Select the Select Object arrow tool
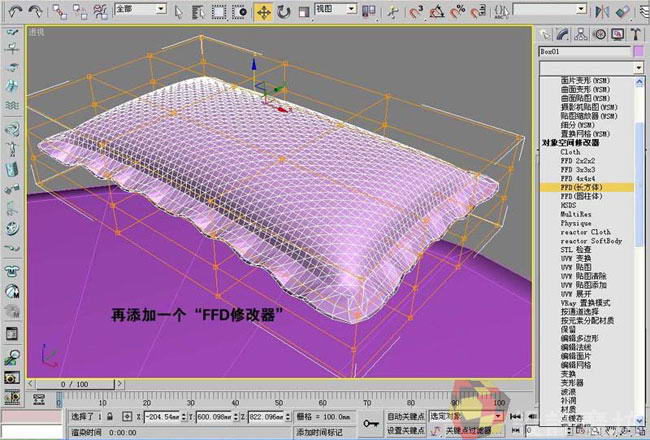The image size is (650, 440). [179, 12]
